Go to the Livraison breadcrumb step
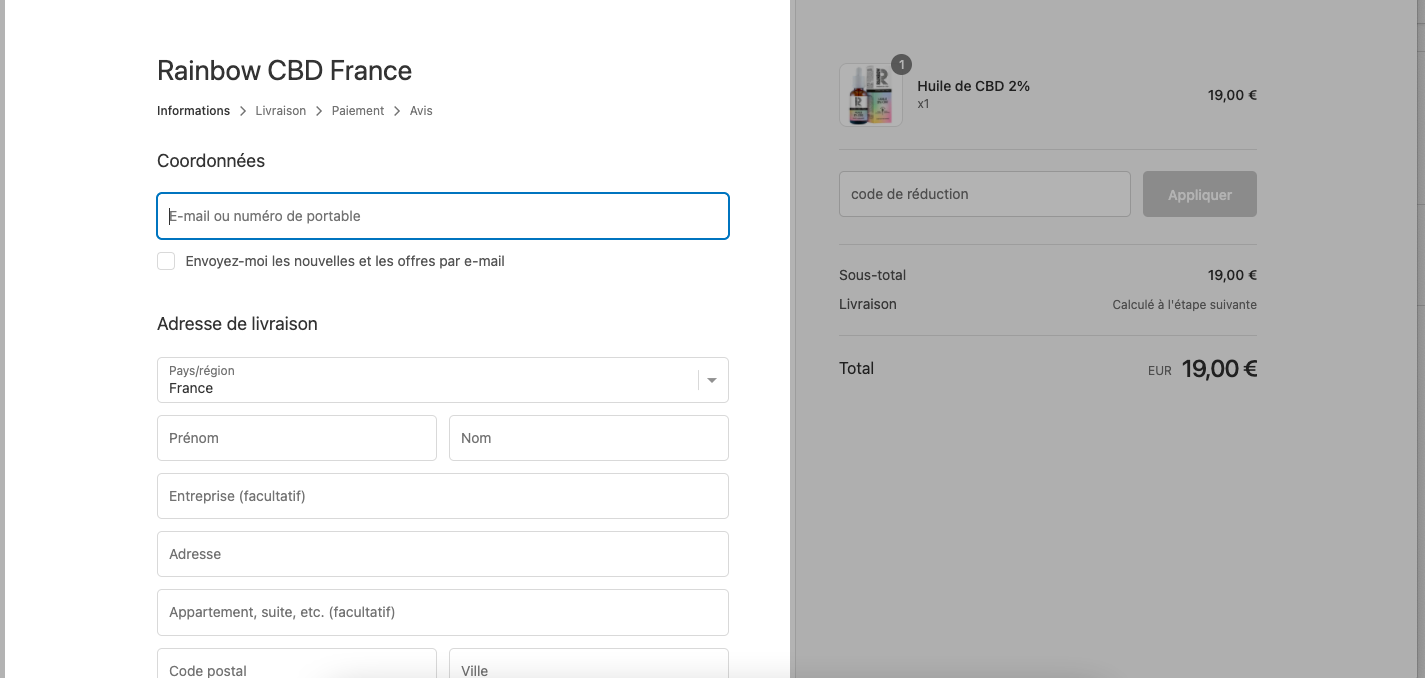This screenshot has height=678, width=1425. pyautogui.click(x=281, y=111)
